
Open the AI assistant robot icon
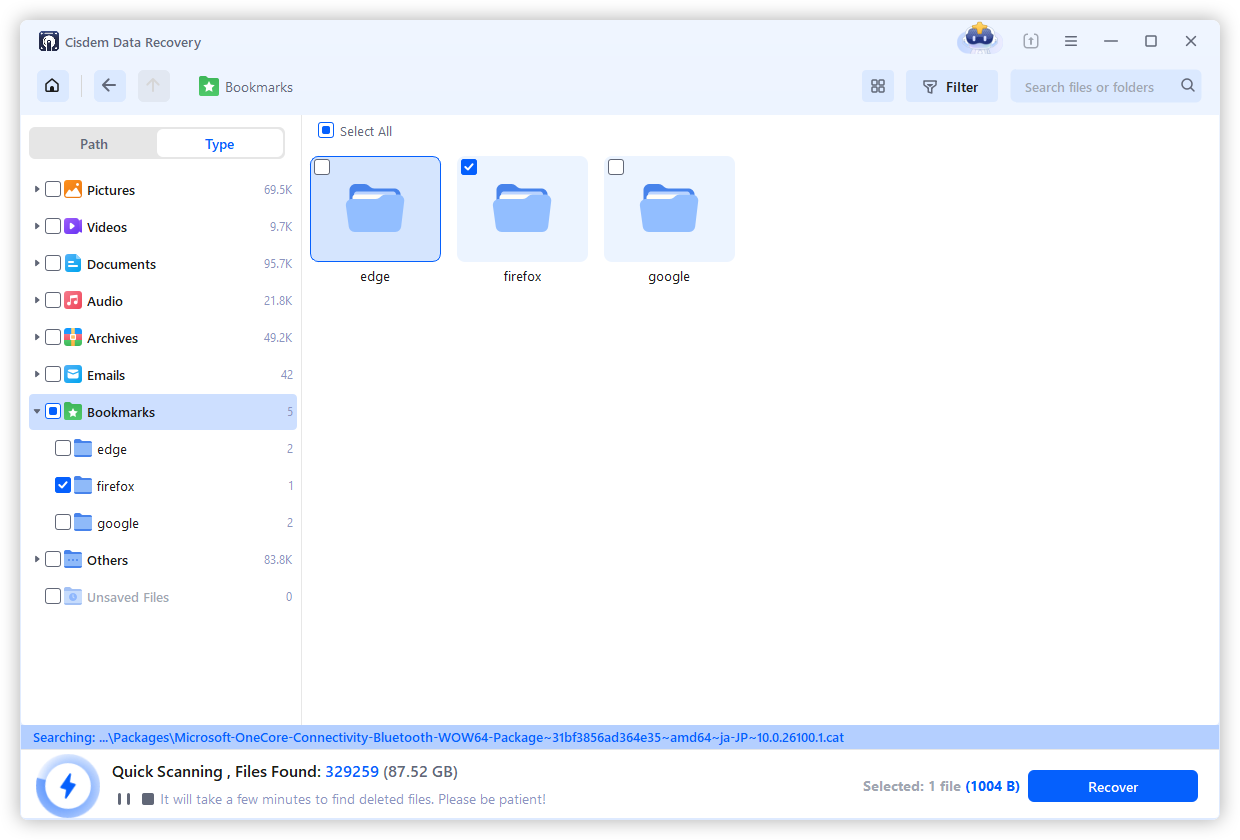(x=978, y=40)
